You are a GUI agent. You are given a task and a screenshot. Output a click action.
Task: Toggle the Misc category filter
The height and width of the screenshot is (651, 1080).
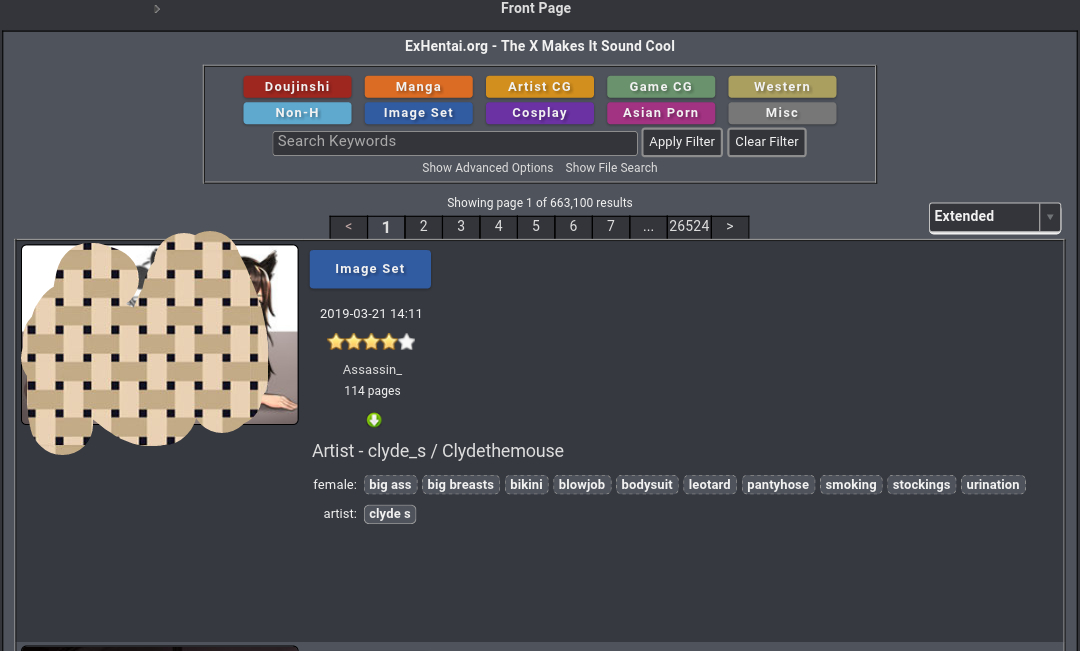tap(782, 113)
